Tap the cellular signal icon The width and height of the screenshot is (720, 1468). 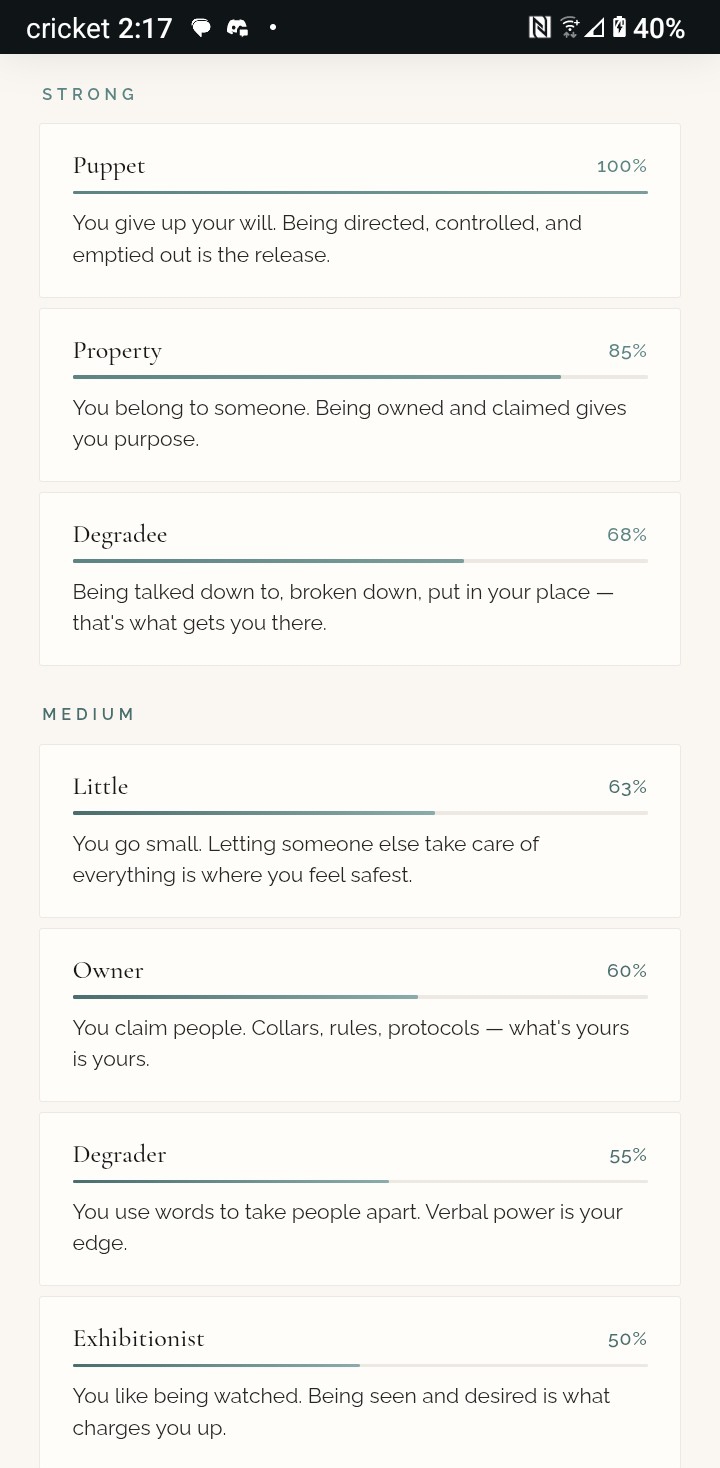click(x=595, y=28)
